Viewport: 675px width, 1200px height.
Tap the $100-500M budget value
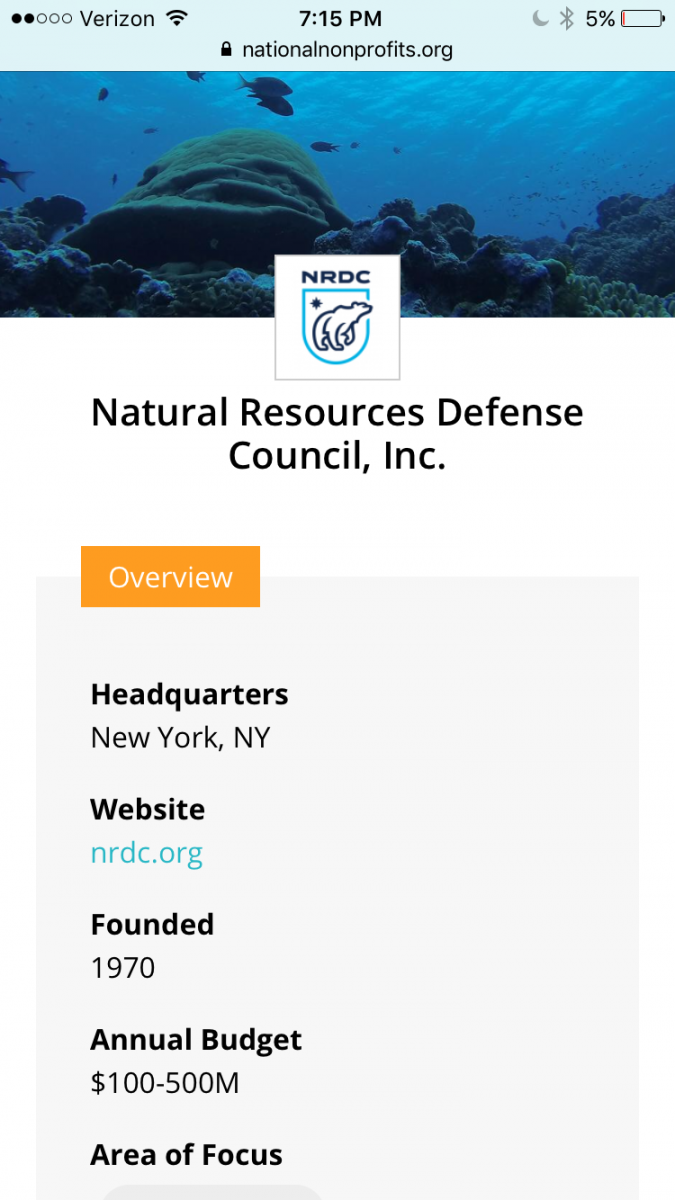[165, 1083]
